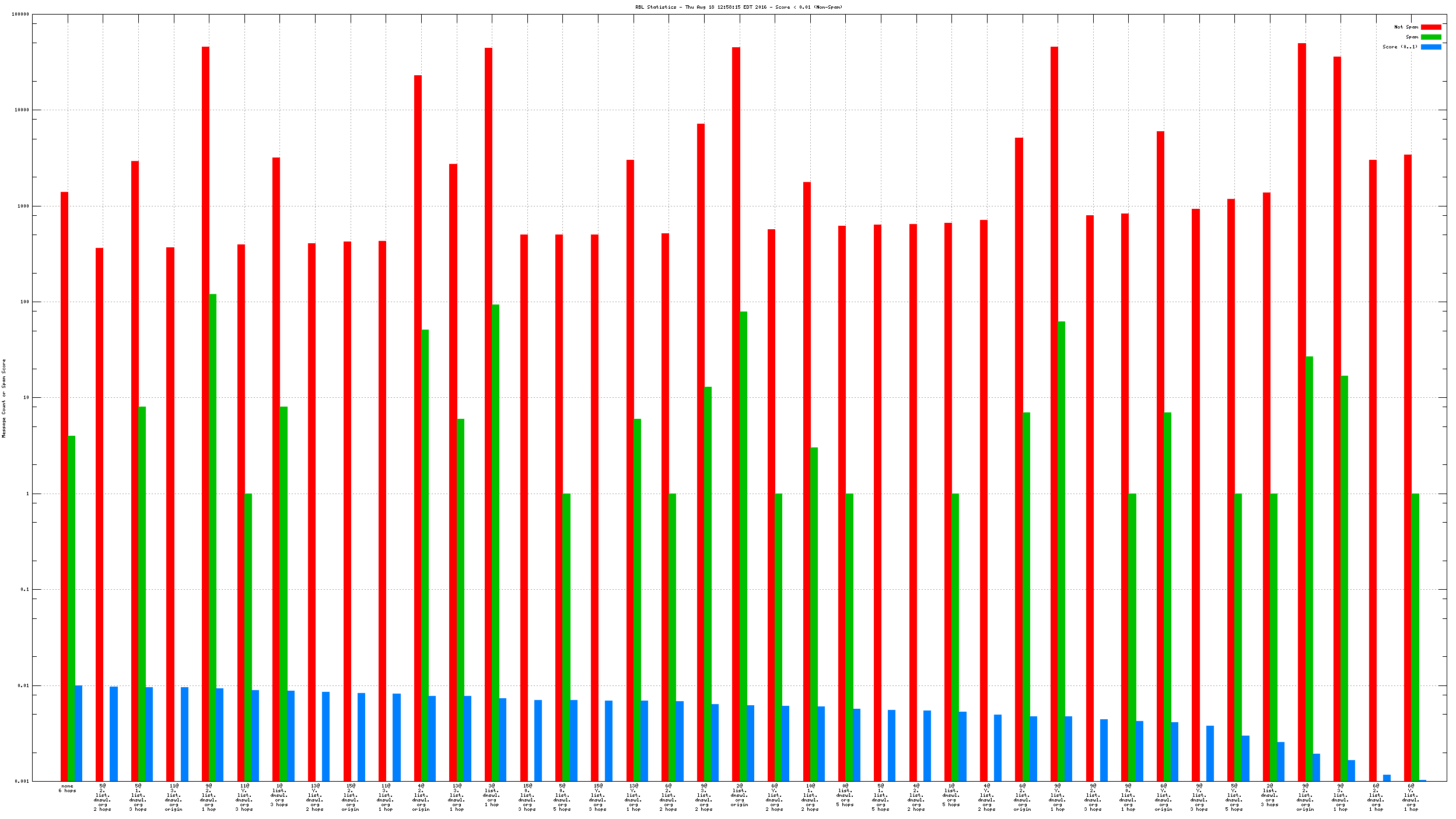Click the 10000 y-axis tick label
The image size is (1456, 819).
tap(22, 110)
